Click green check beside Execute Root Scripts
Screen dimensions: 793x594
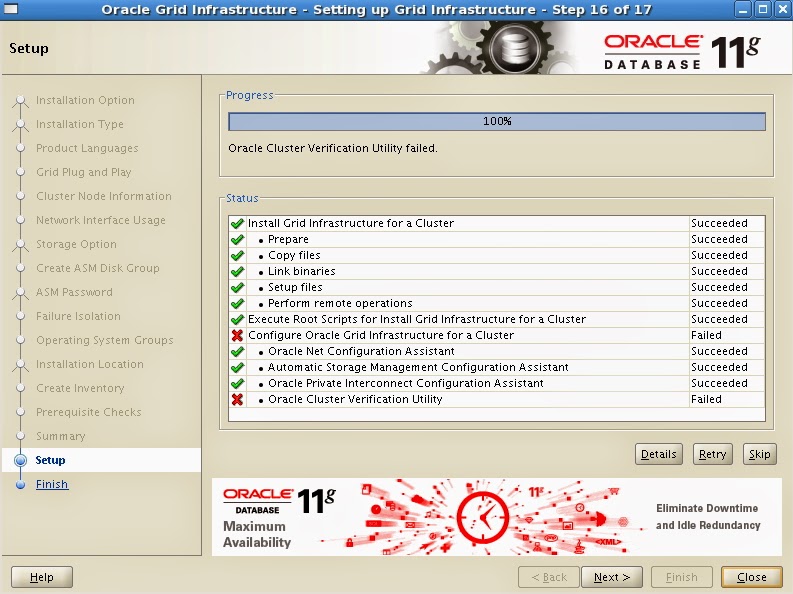[x=237, y=319]
